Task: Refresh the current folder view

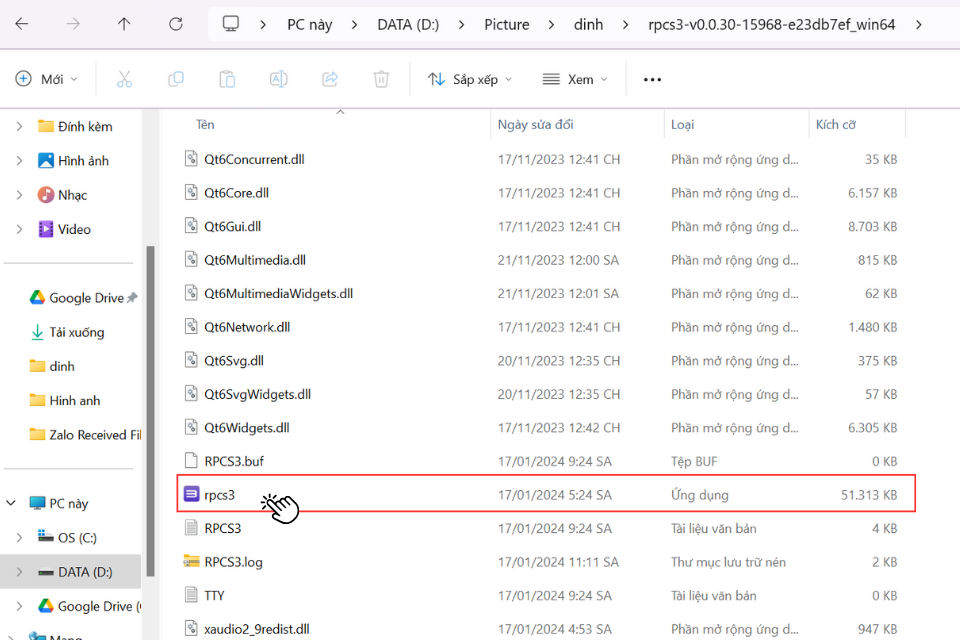Action: coord(176,24)
